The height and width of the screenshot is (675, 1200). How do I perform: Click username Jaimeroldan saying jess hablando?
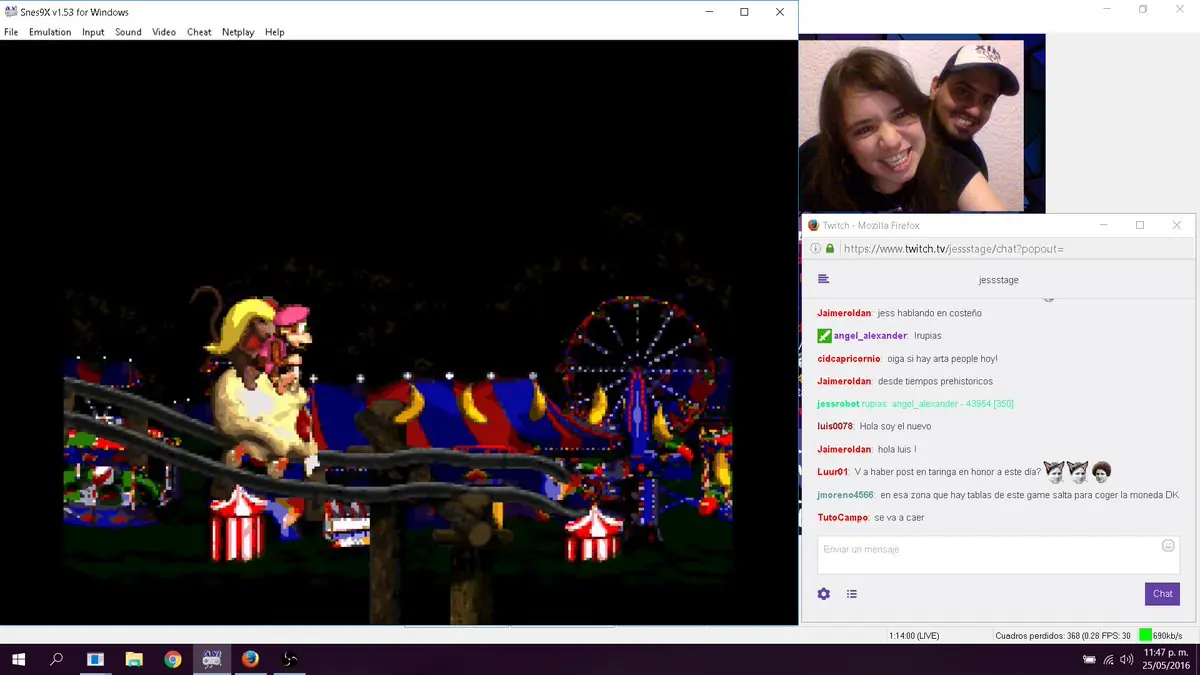844,313
